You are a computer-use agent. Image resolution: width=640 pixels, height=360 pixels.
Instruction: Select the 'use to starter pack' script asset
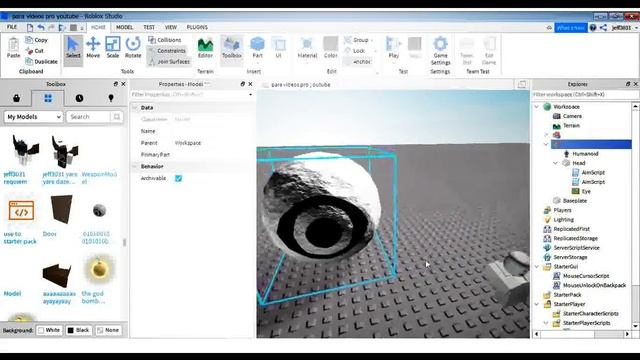tap(21, 210)
